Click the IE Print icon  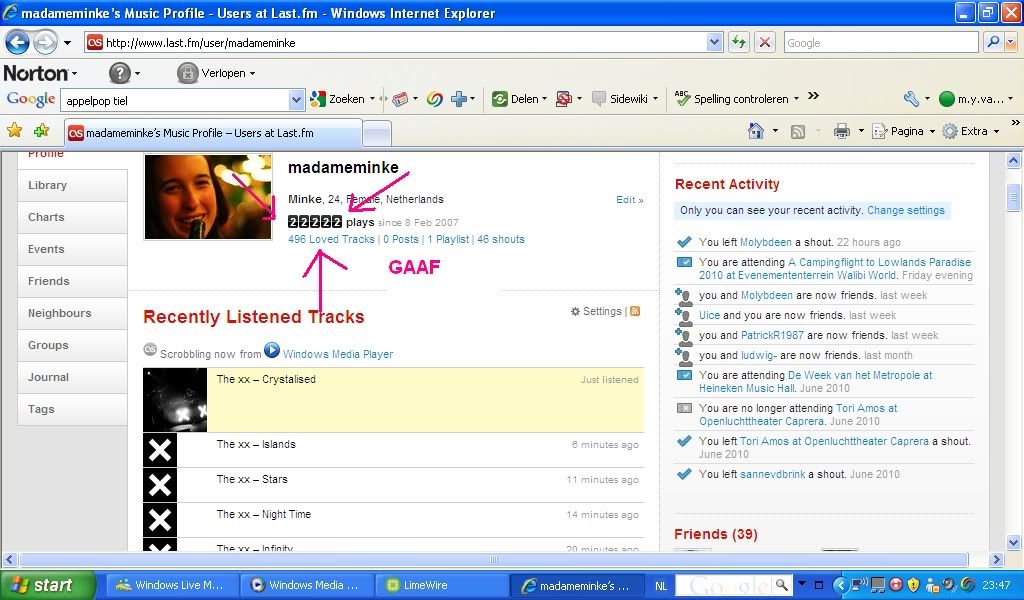click(842, 131)
